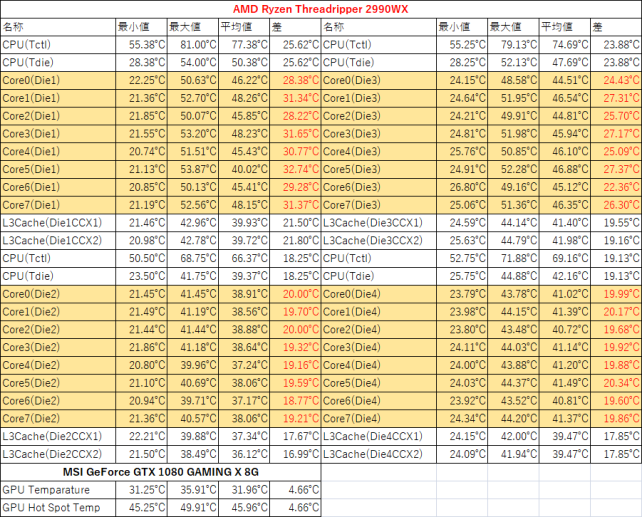Click the 54.00°C cell

pyautogui.click(x=193, y=63)
